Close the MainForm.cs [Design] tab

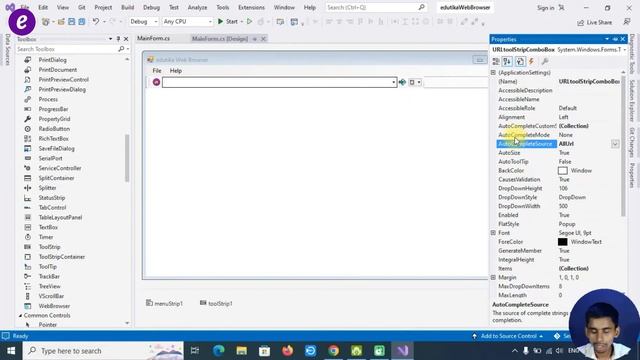[264, 39]
